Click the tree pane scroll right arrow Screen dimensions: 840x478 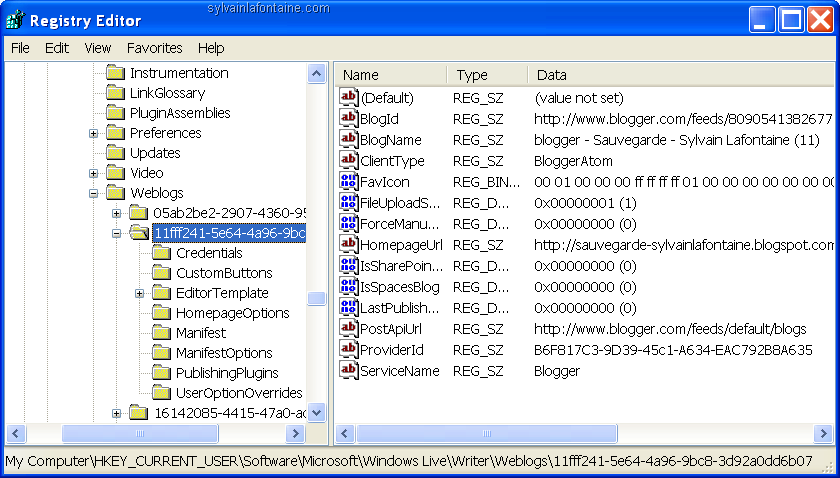click(295, 434)
